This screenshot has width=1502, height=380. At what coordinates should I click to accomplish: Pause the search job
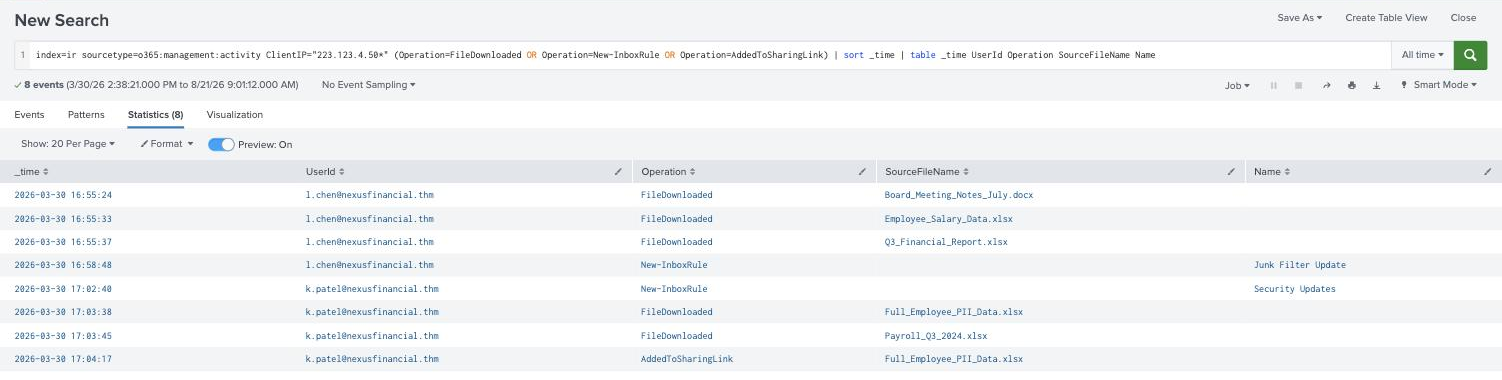click(x=1274, y=86)
